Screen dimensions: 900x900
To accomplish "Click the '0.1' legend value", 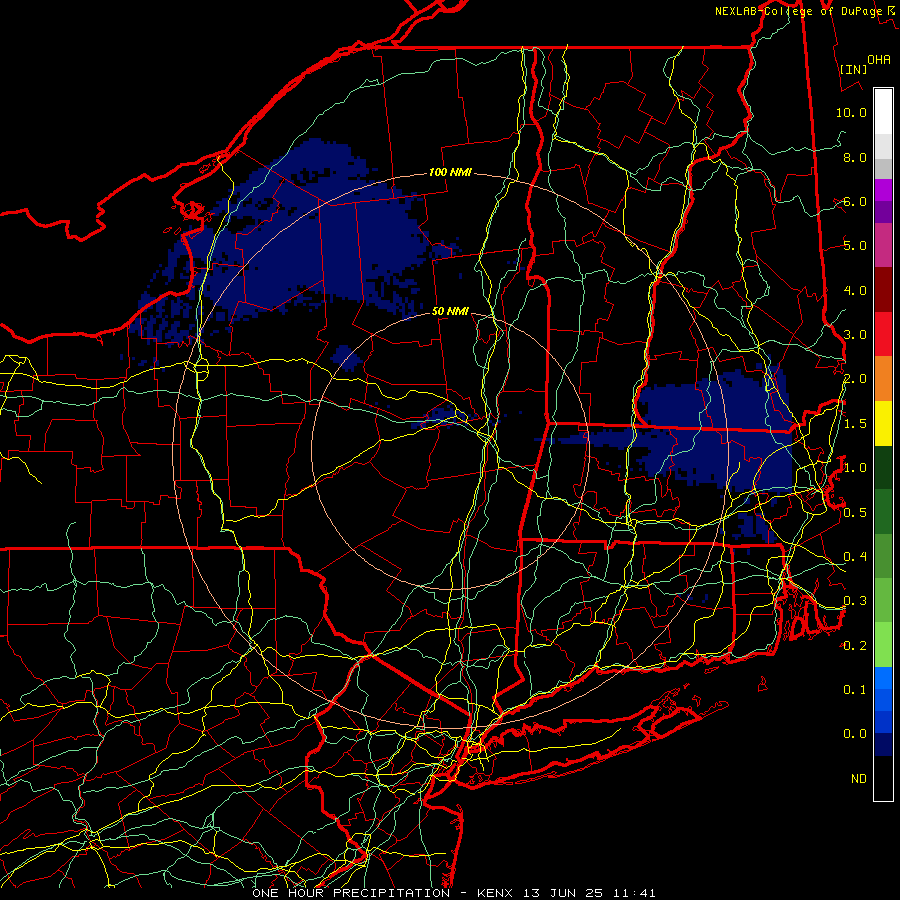I will pyautogui.click(x=855, y=689).
